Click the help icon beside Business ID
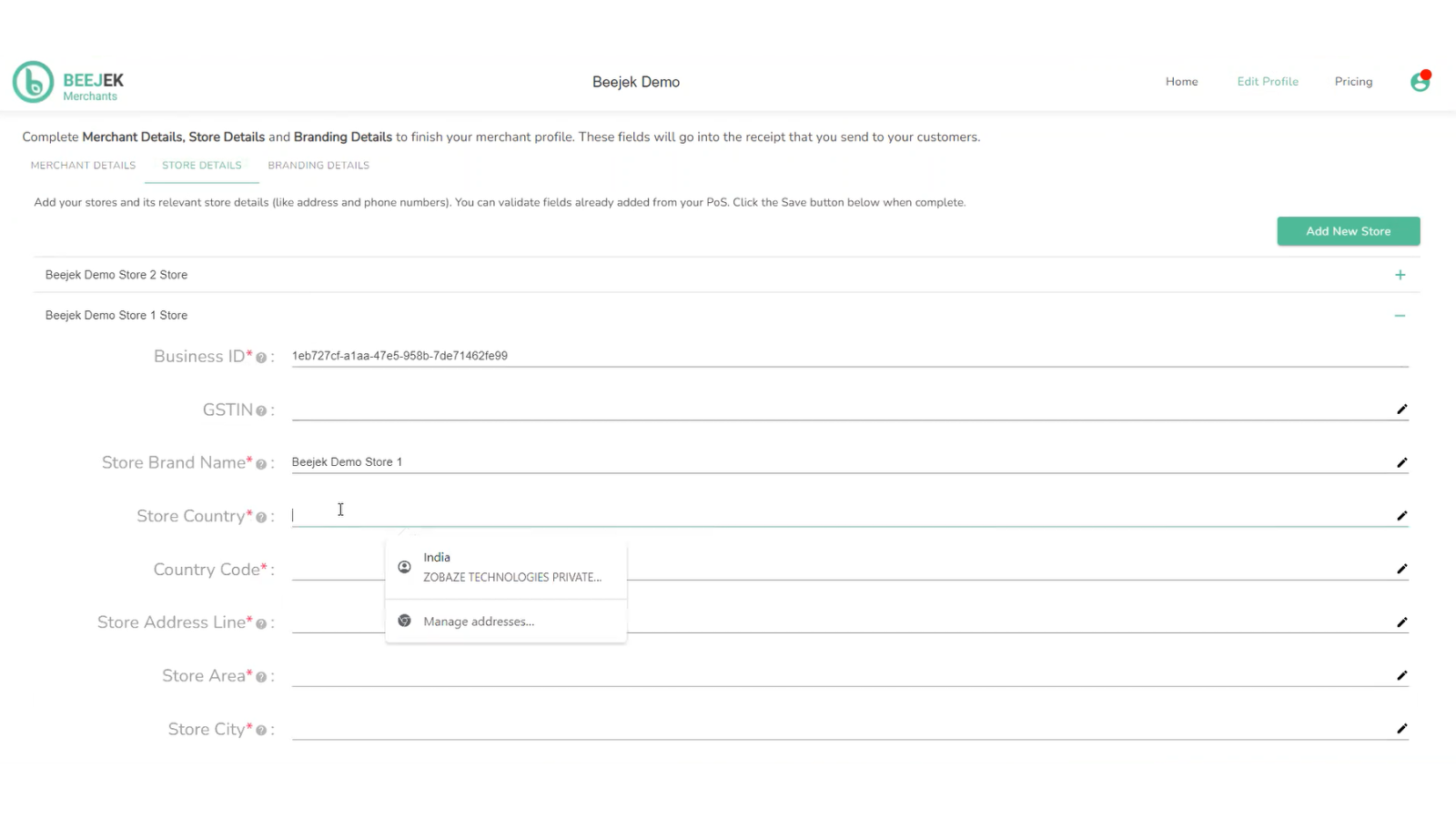Screen dimensions: 1456x819 [261, 358]
